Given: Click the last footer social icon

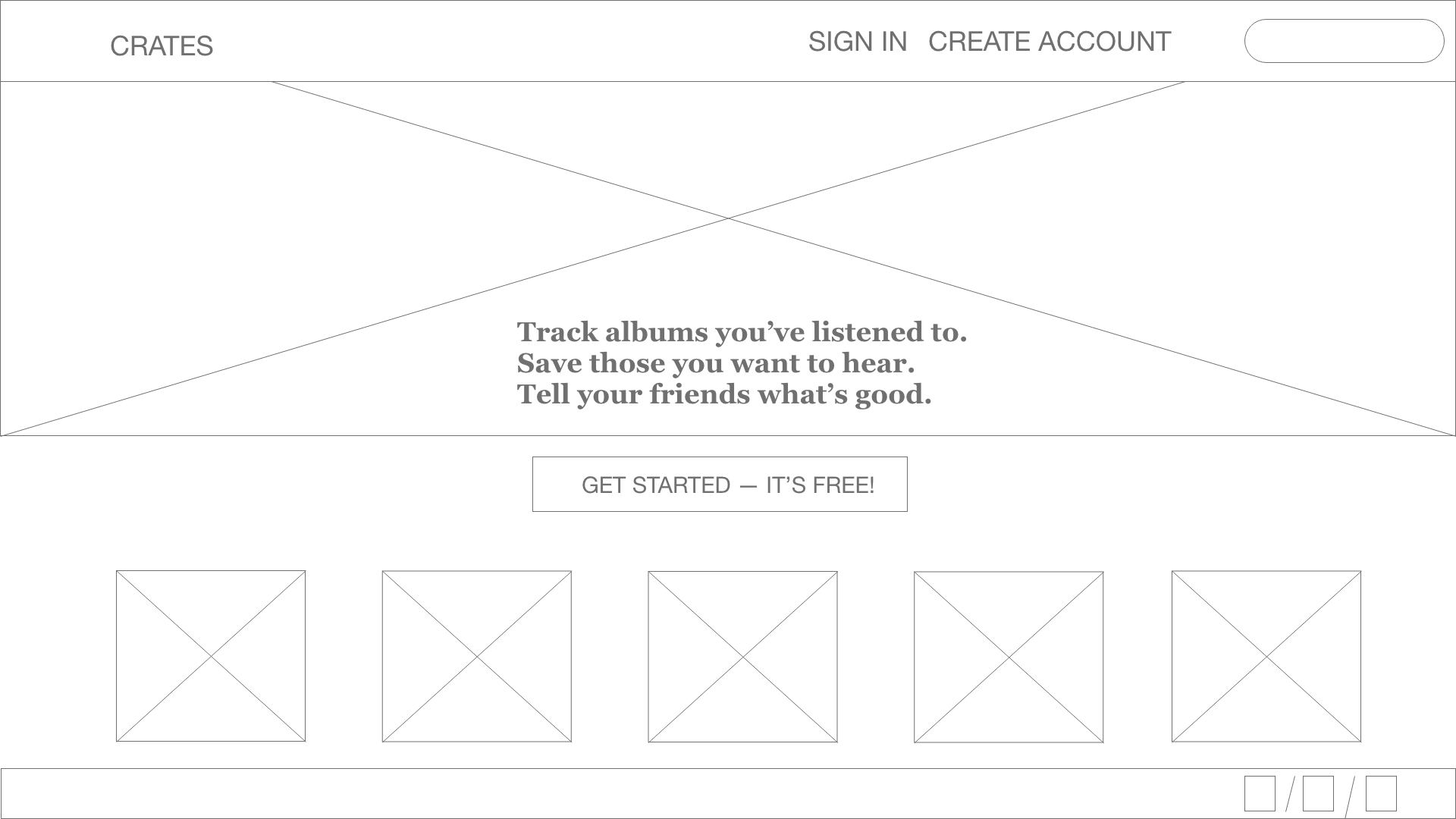Looking at the screenshot, I should coord(1380,795).
